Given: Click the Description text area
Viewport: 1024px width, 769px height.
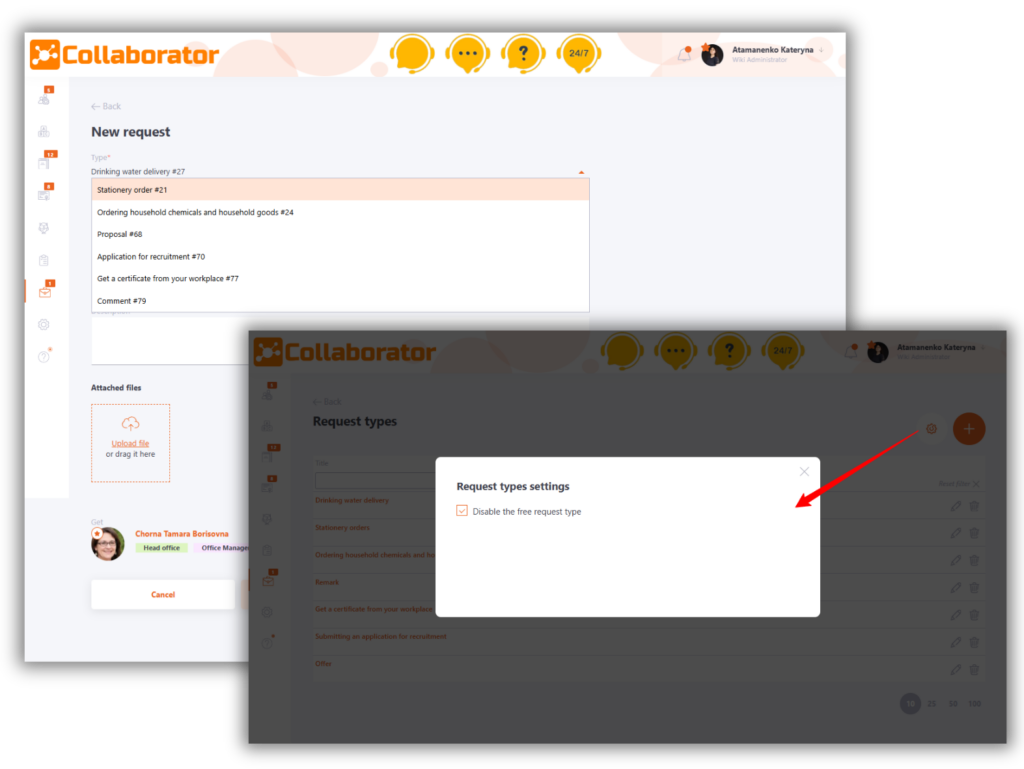Looking at the screenshot, I should 170,341.
